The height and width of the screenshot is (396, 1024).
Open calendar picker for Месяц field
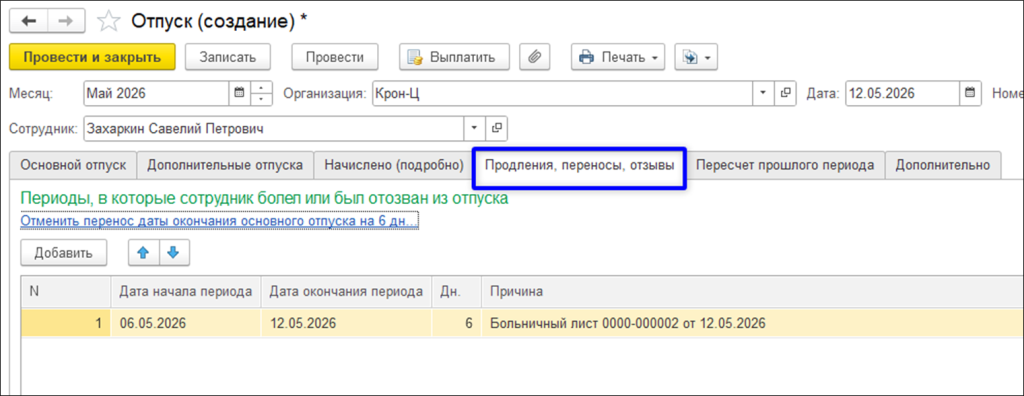point(239,93)
